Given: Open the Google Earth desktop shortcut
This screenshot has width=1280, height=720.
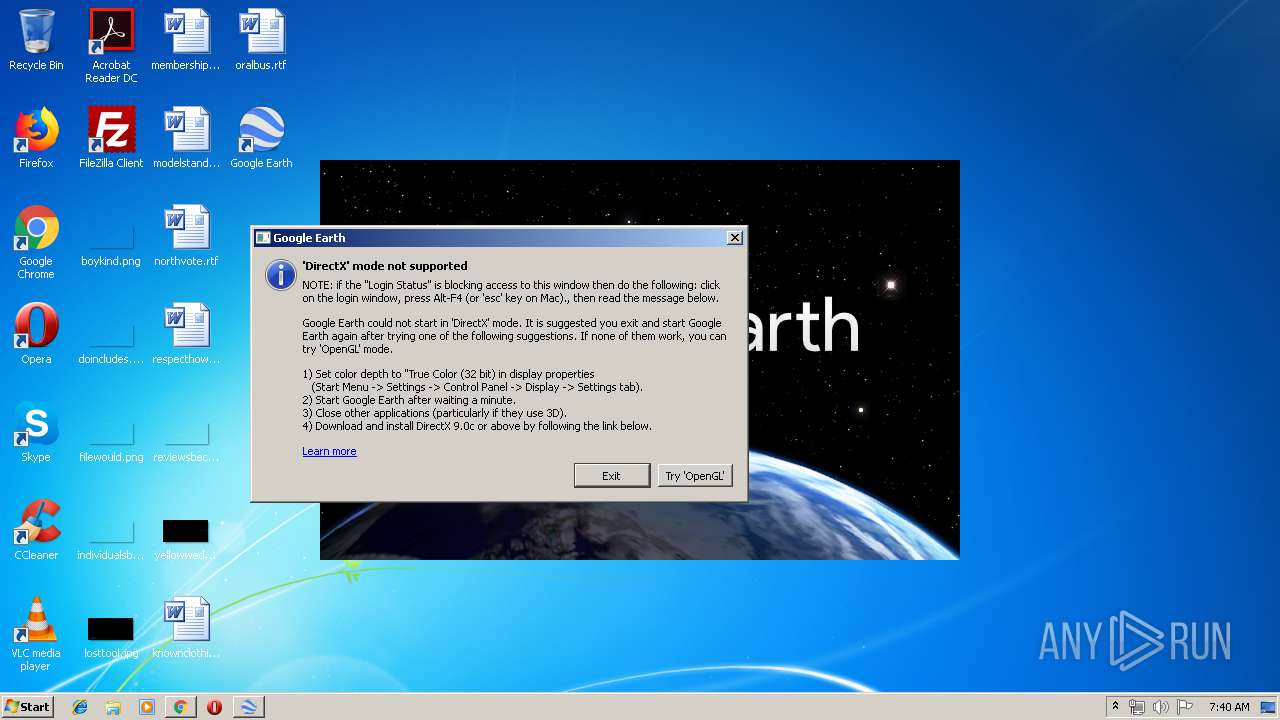Looking at the screenshot, I should click(x=261, y=138).
